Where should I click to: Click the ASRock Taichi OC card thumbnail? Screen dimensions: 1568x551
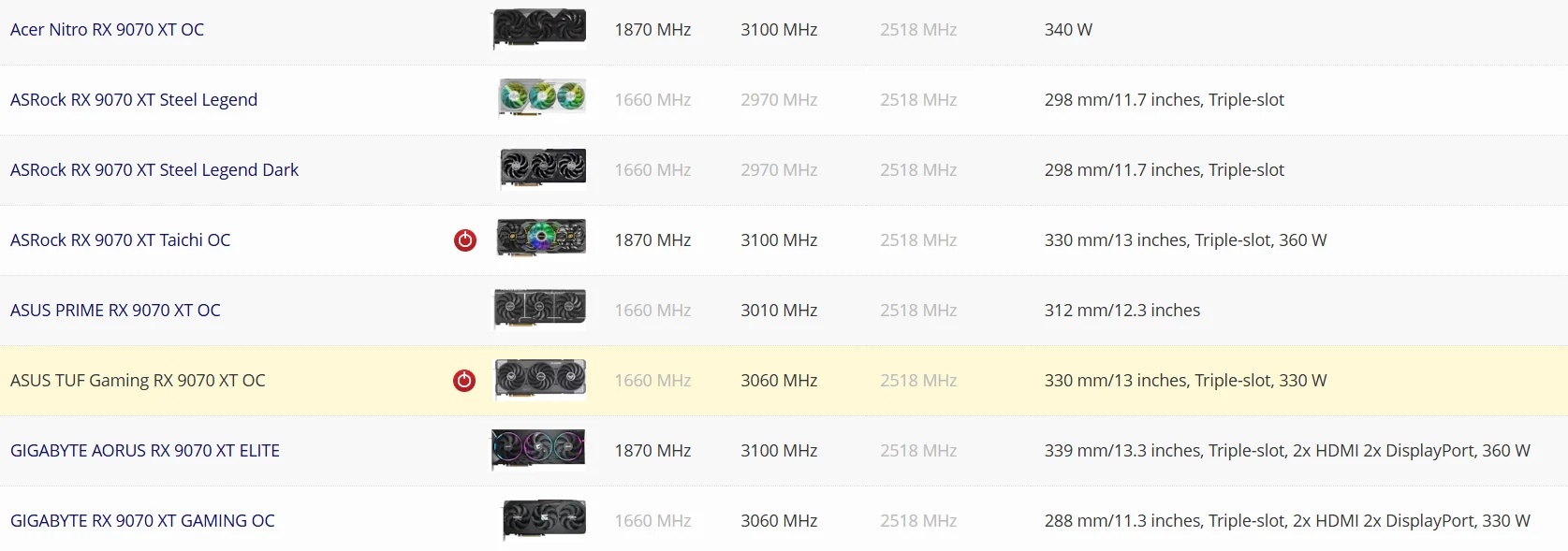[541, 238]
